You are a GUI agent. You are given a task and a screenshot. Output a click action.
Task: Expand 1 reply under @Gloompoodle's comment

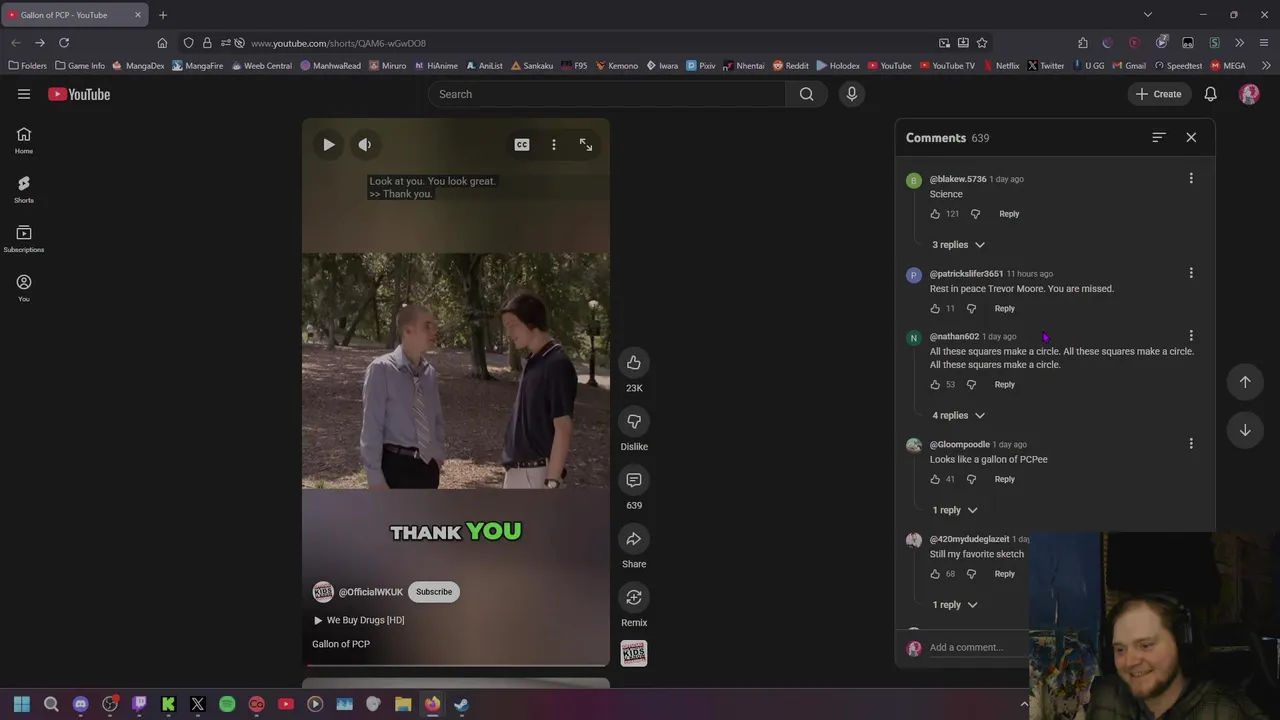pyautogui.click(x=955, y=511)
